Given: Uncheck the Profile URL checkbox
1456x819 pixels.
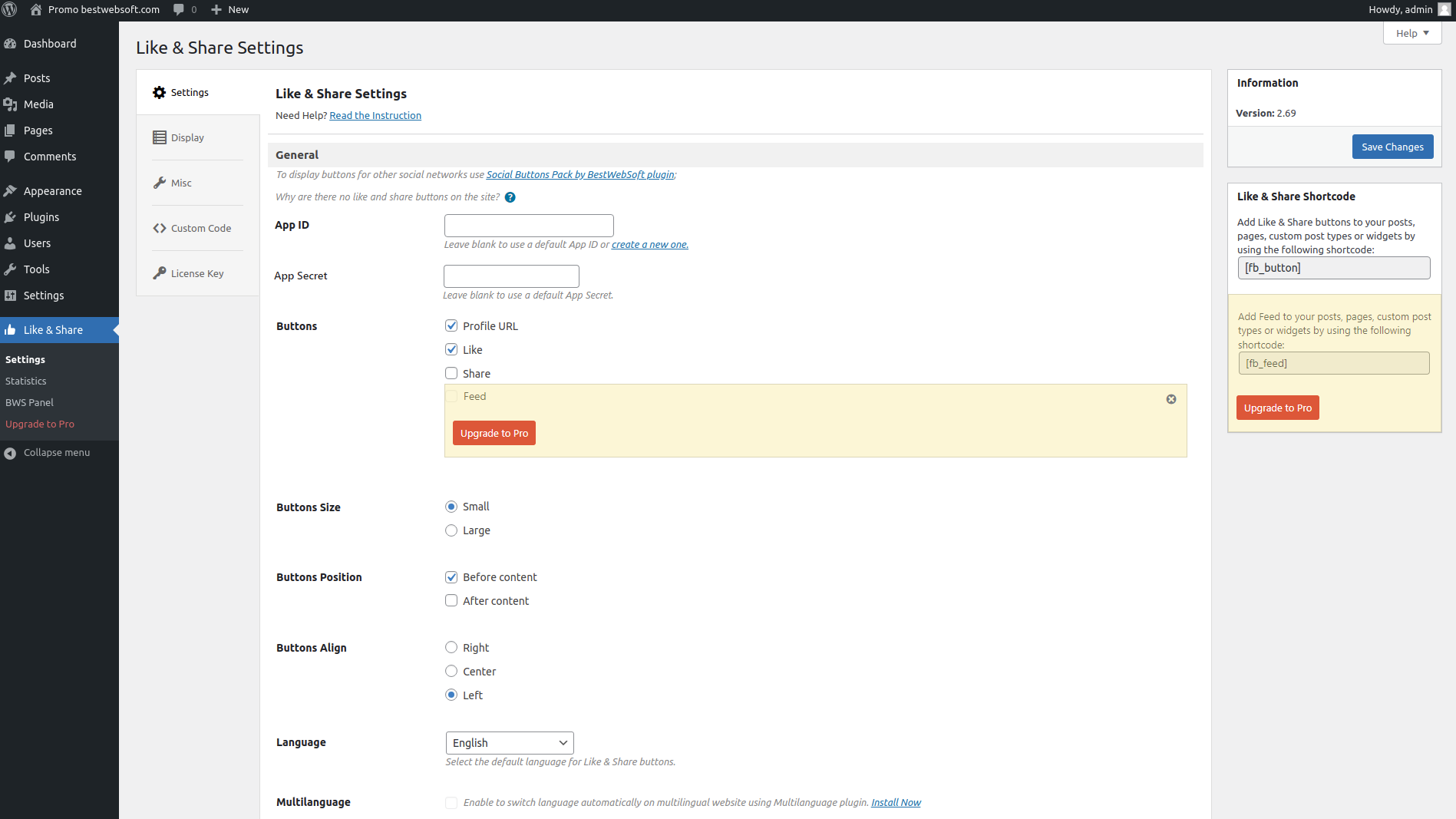Looking at the screenshot, I should (451, 325).
